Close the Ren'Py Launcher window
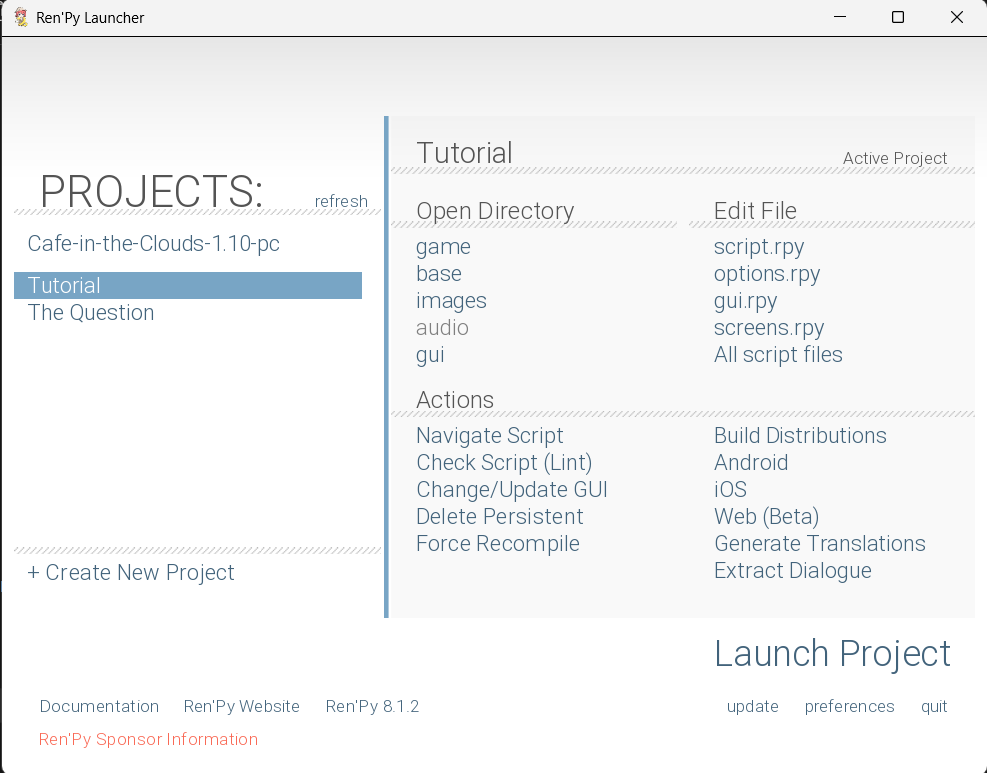 [957, 17]
